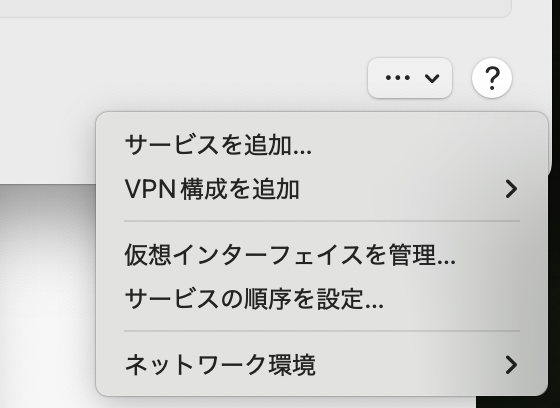Open the manage virtual interfaces entry
The image size is (560, 408).
point(322,255)
